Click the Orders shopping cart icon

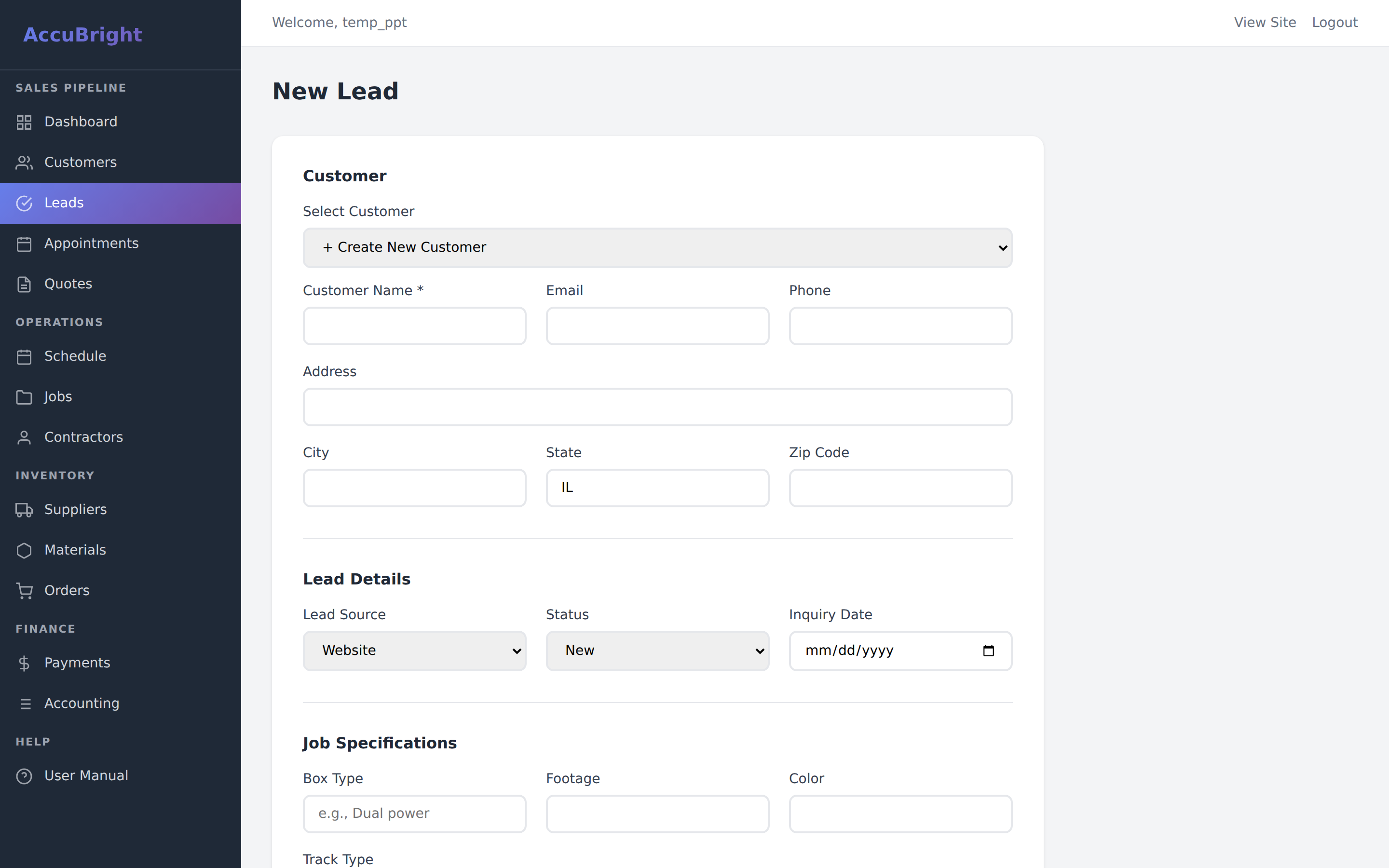(24, 590)
